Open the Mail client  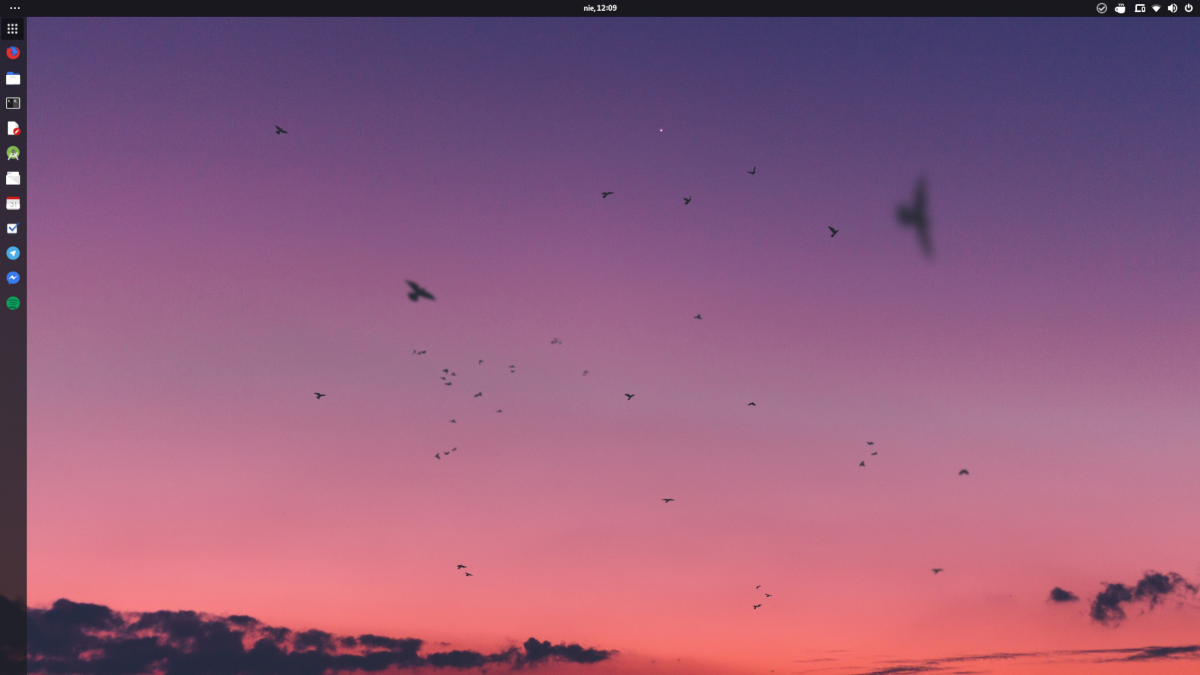tap(12, 178)
